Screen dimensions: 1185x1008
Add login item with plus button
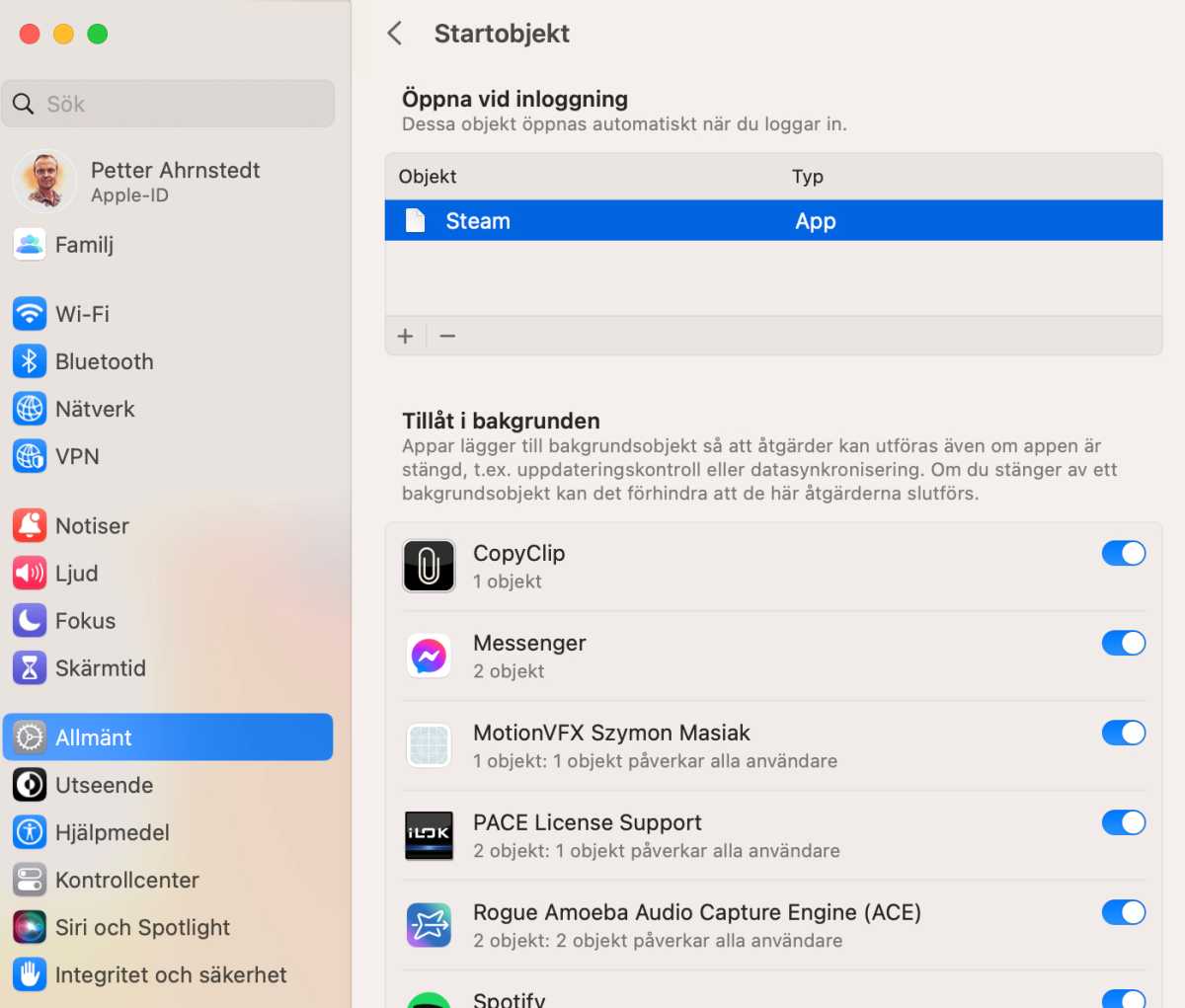click(405, 336)
